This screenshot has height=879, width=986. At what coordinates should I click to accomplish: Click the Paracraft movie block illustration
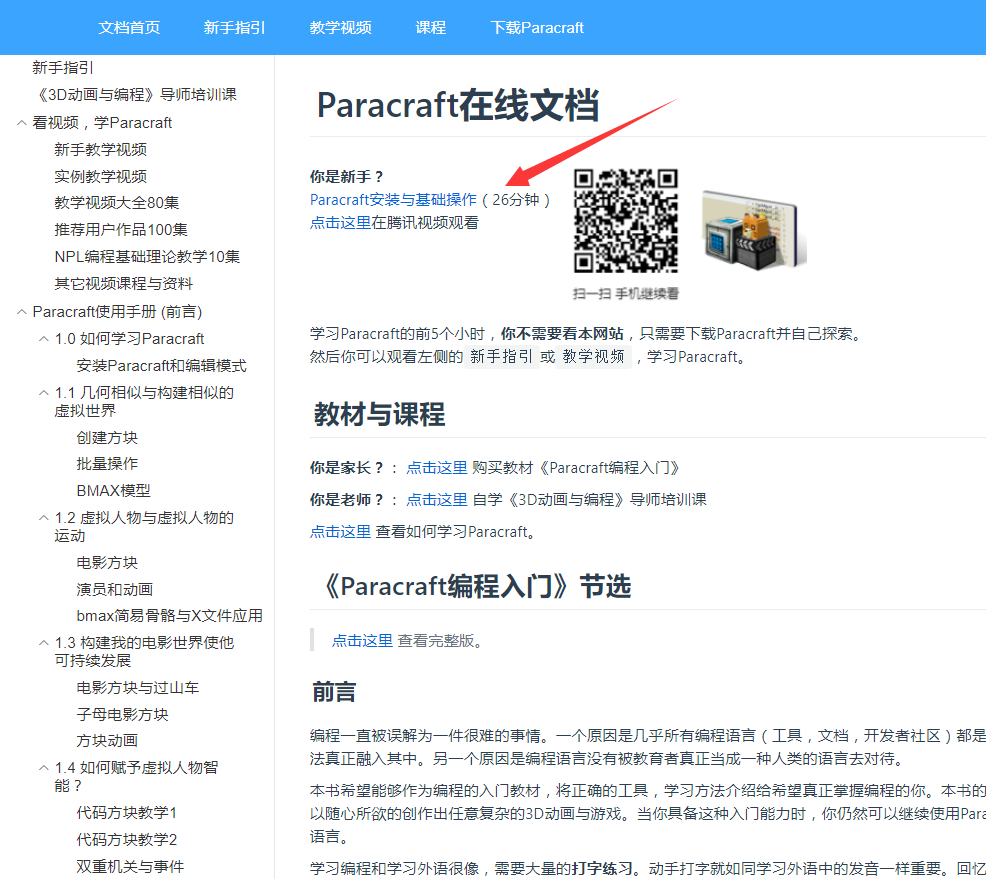[x=753, y=230]
